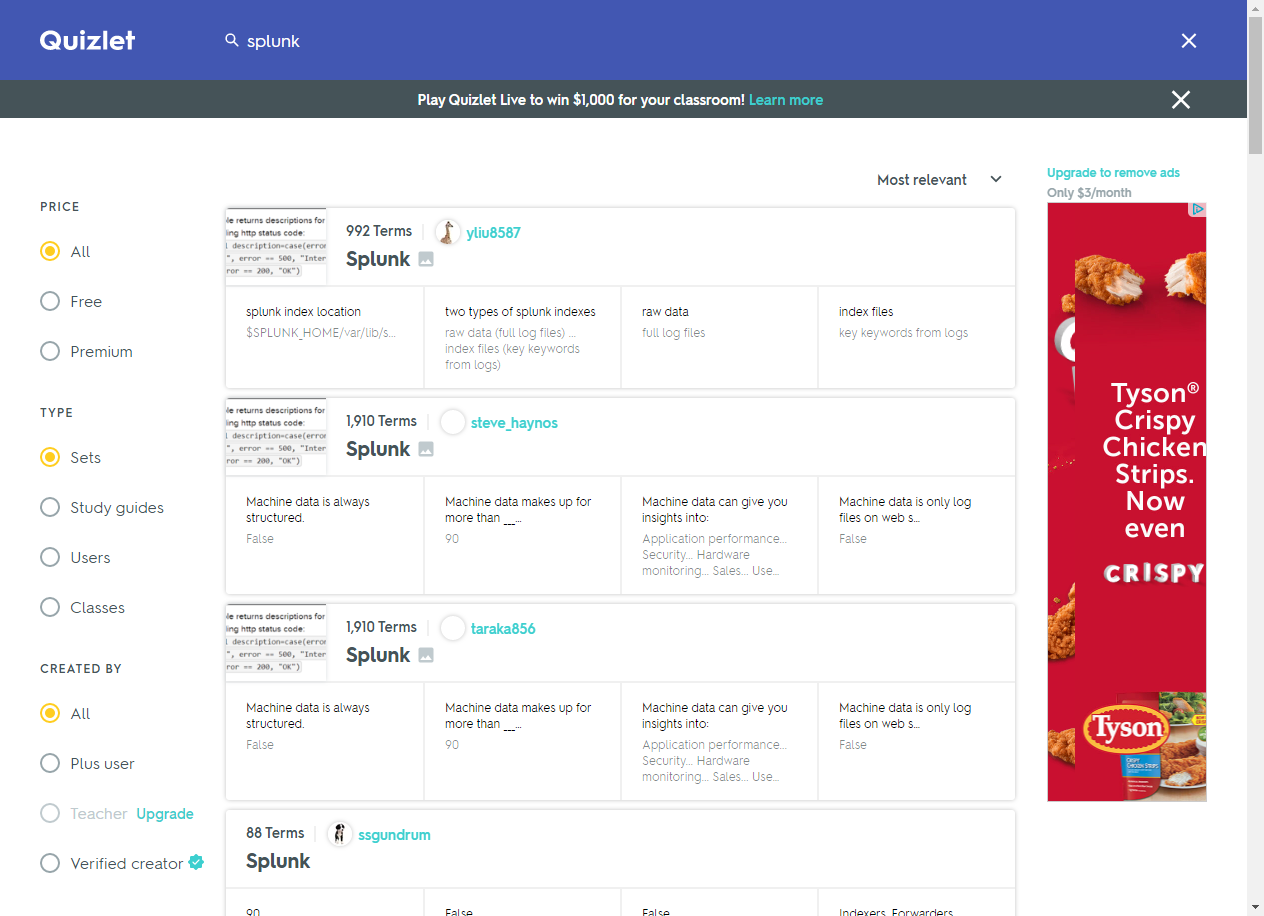This screenshot has height=916, width=1264.
Task: Click steve_haynos's blank avatar
Action: point(453,422)
